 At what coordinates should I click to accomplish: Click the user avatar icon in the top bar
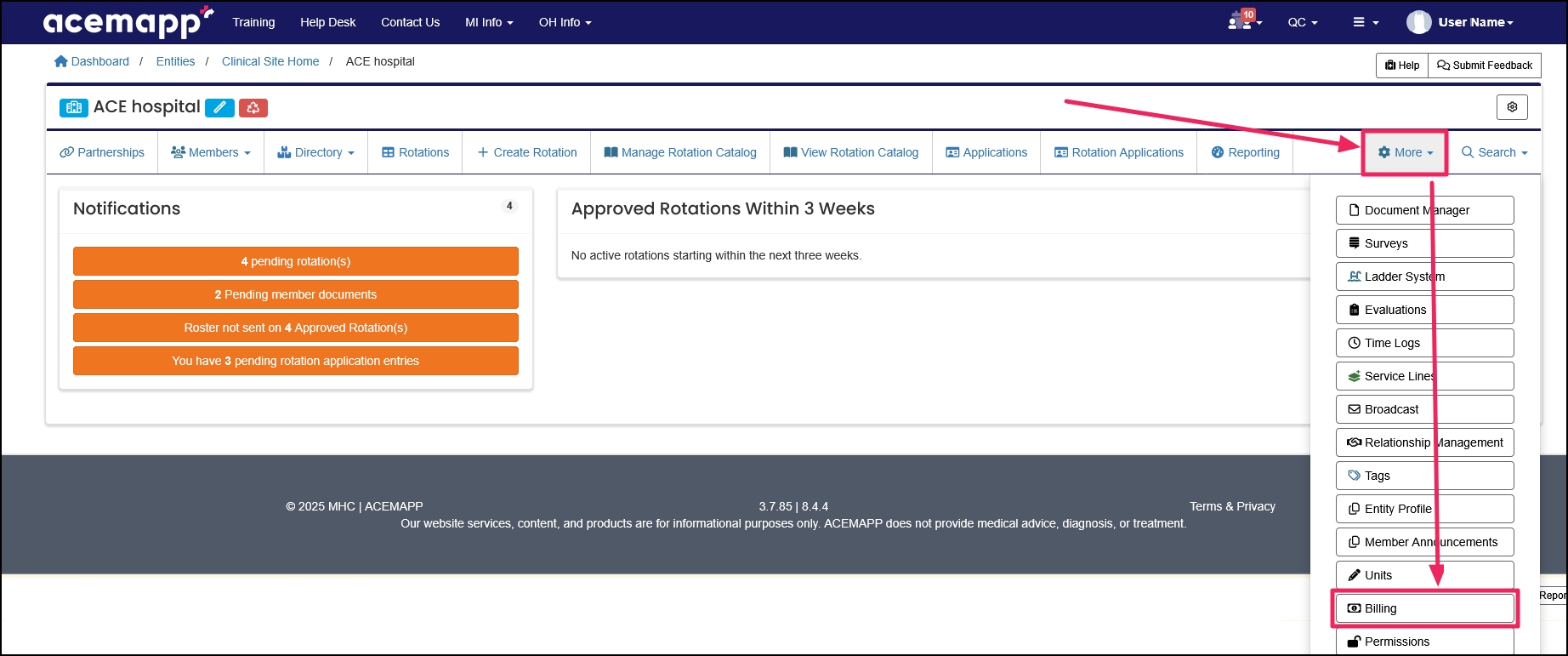point(1417,22)
